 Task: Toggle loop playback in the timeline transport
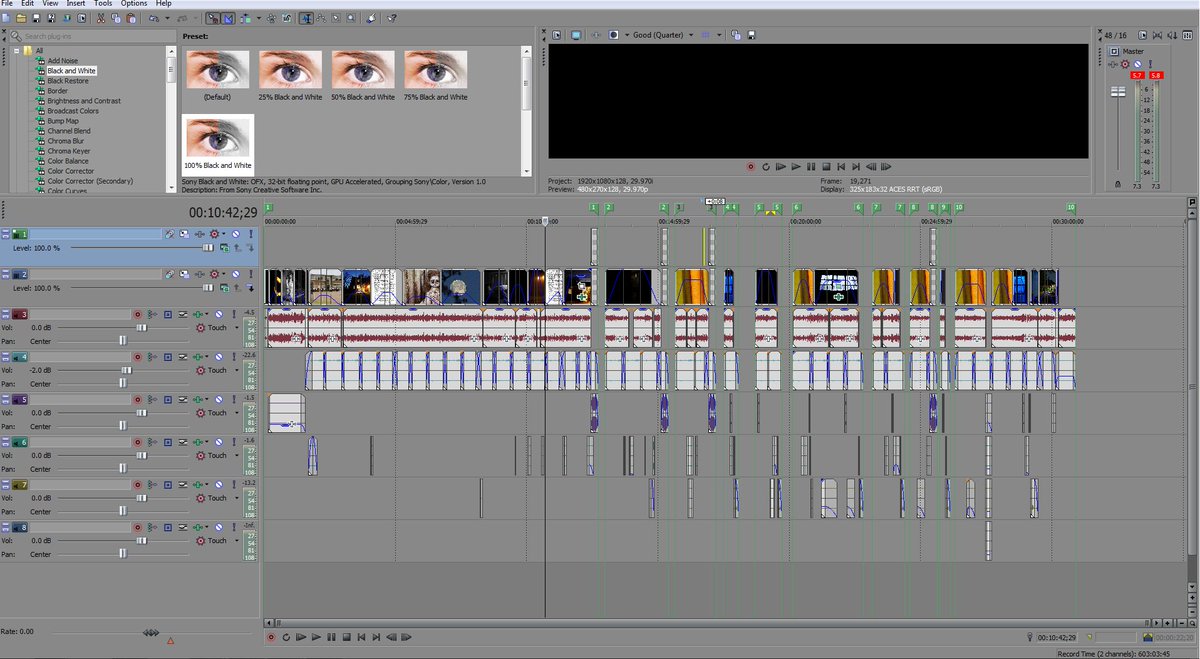[286, 636]
